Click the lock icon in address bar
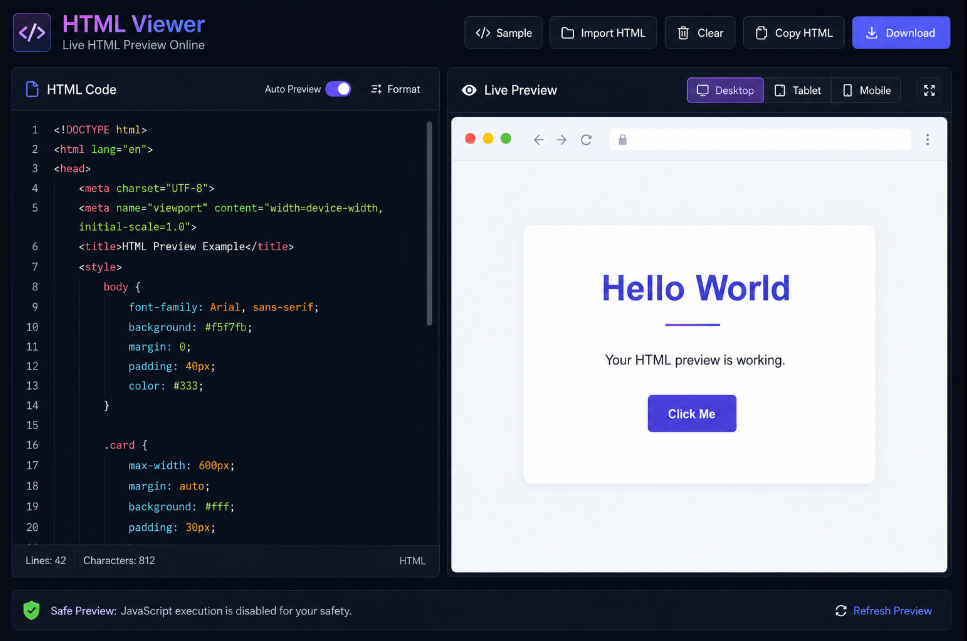Image resolution: width=967 pixels, height=641 pixels. pyautogui.click(x=622, y=139)
